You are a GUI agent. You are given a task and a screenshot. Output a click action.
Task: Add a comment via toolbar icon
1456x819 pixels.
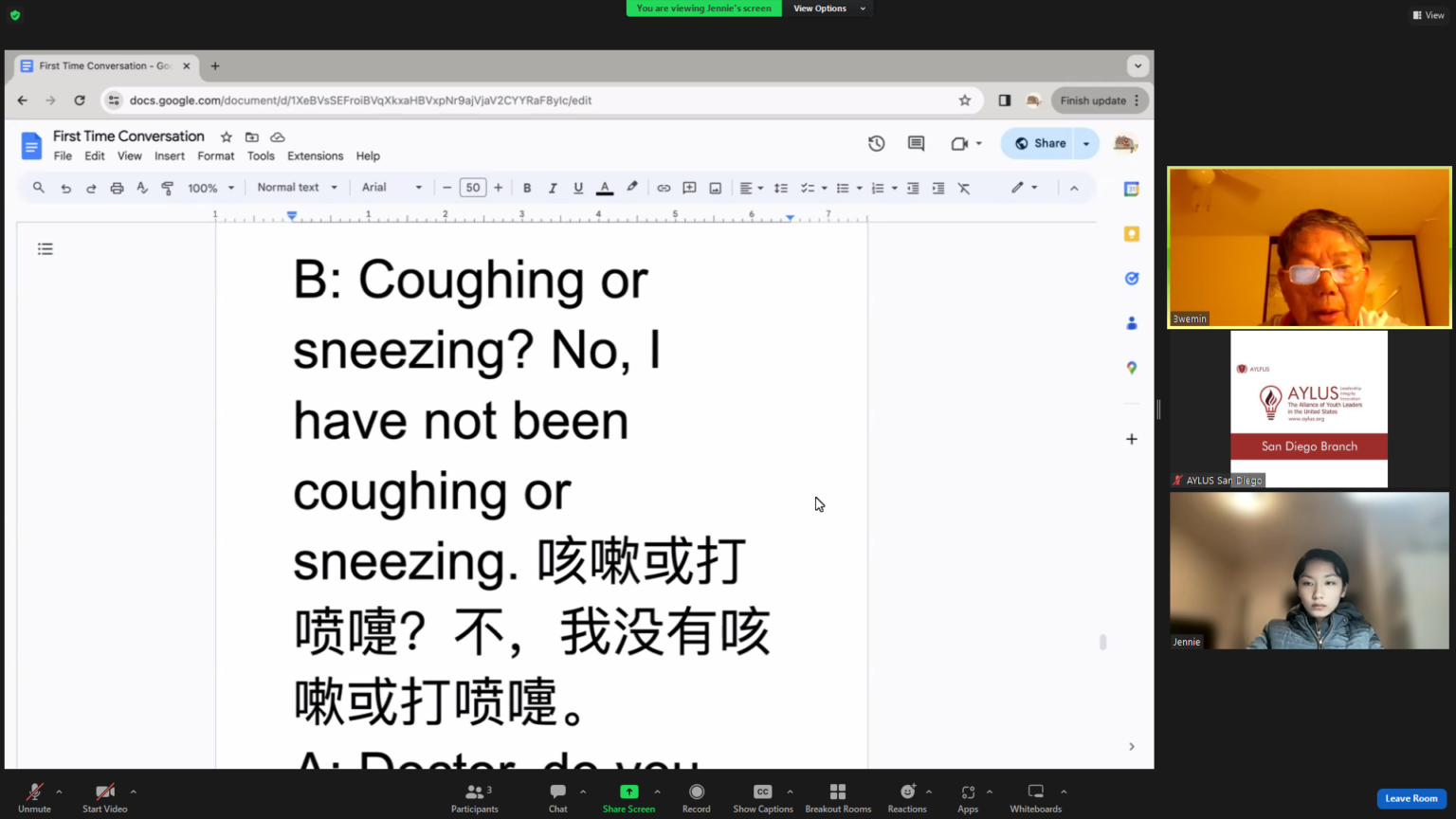click(x=689, y=188)
